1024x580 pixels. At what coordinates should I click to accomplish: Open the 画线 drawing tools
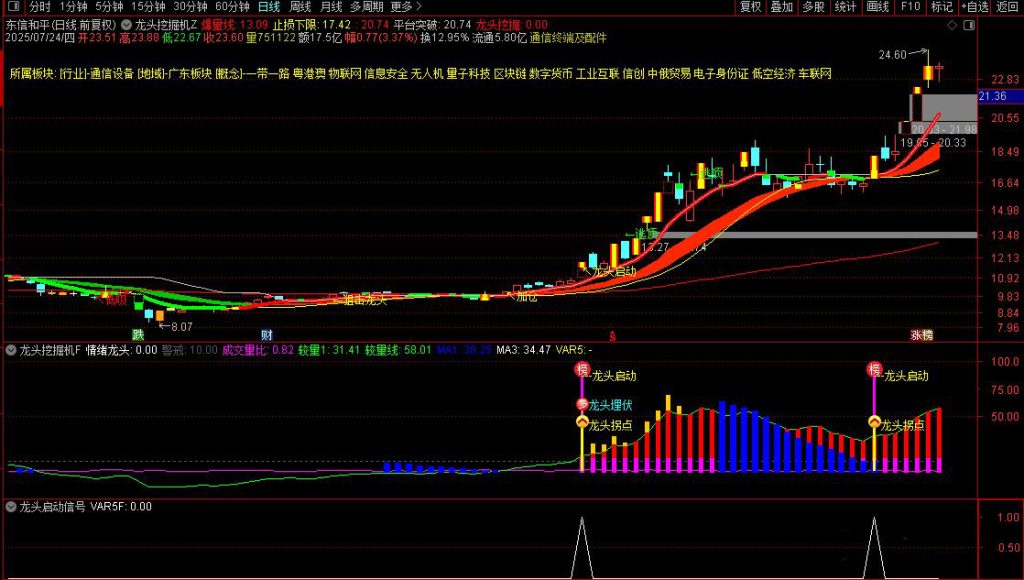coord(877,7)
